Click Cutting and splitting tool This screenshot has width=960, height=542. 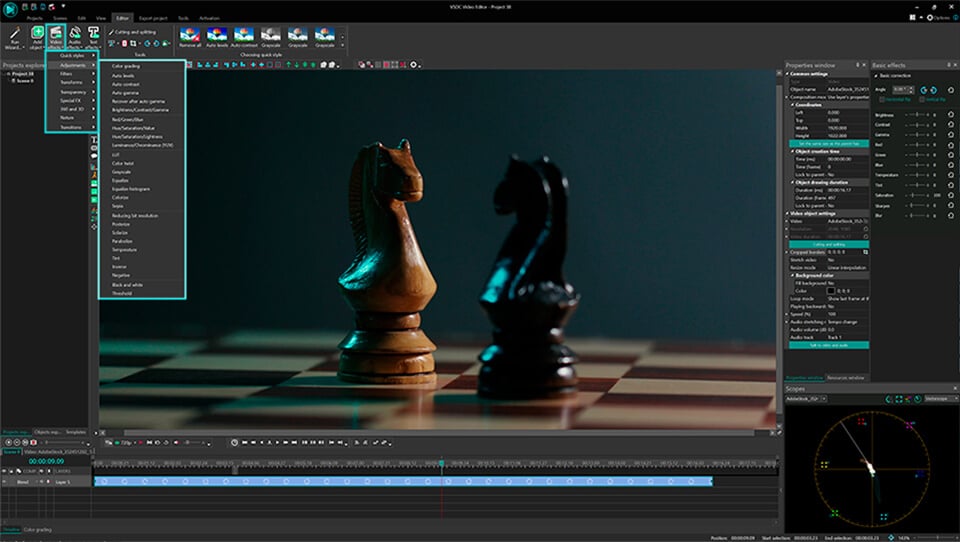[132, 32]
